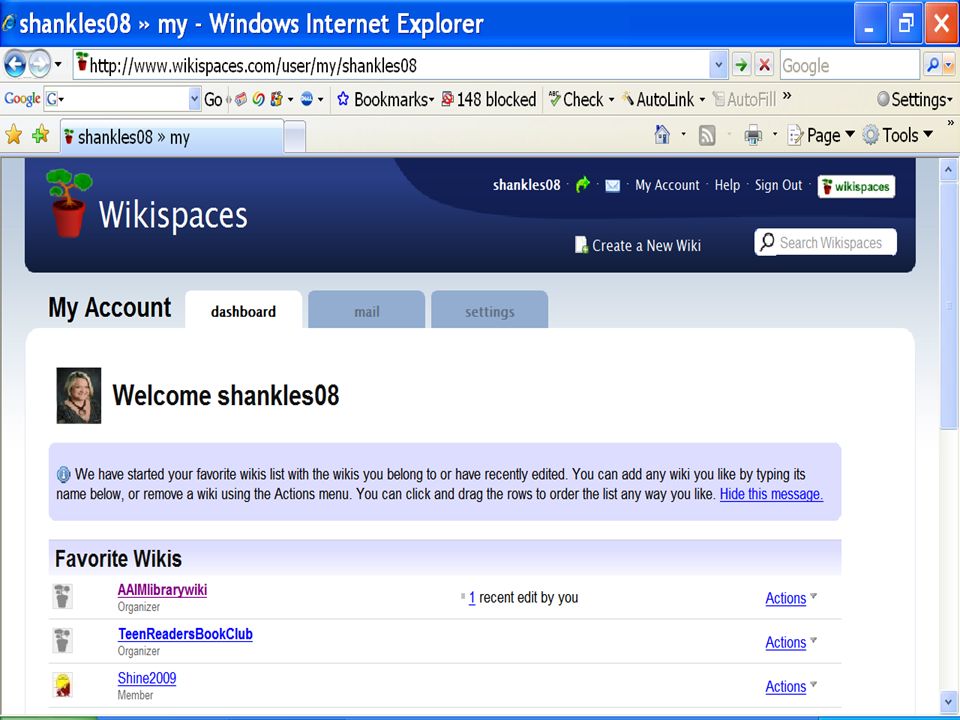
Task: Click the Wikispaces potted plant logo
Action: coord(69,203)
